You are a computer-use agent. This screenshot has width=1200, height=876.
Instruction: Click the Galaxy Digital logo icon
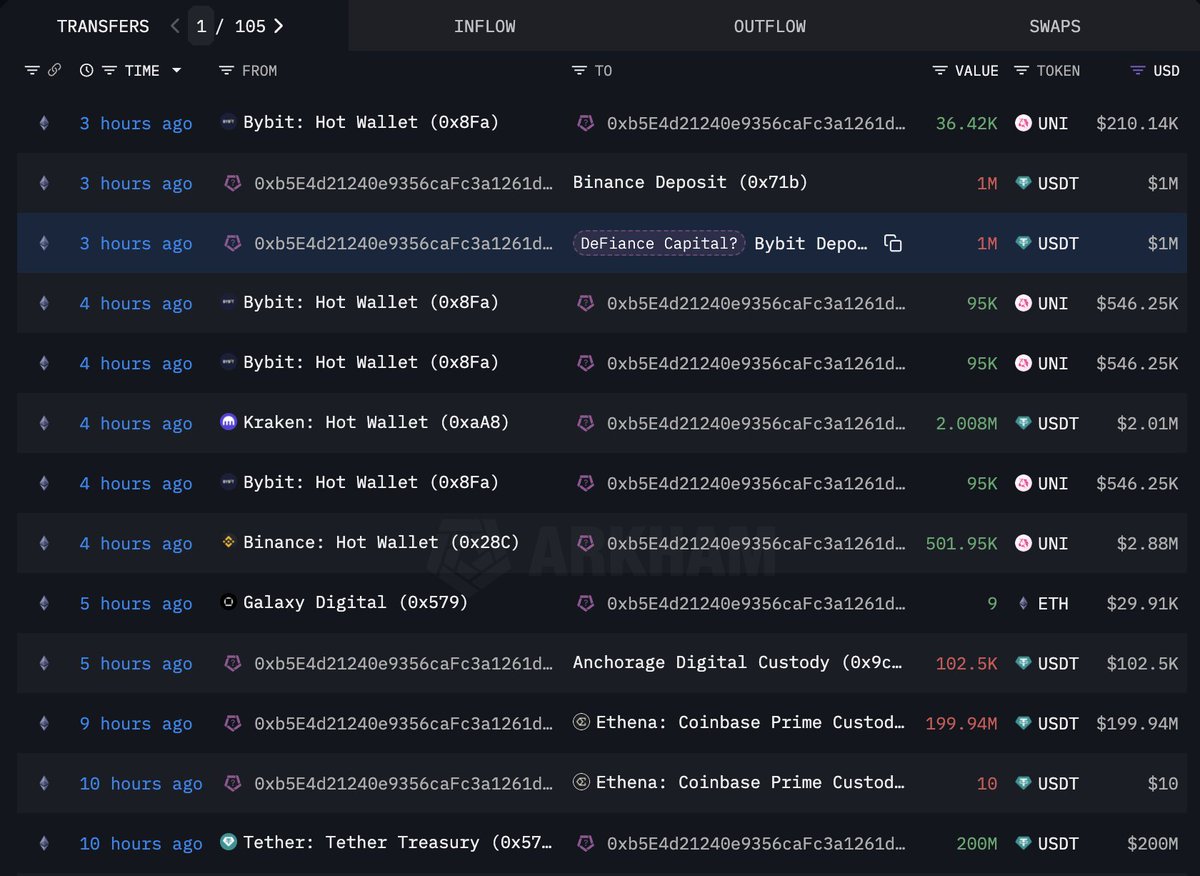pyautogui.click(x=229, y=603)
